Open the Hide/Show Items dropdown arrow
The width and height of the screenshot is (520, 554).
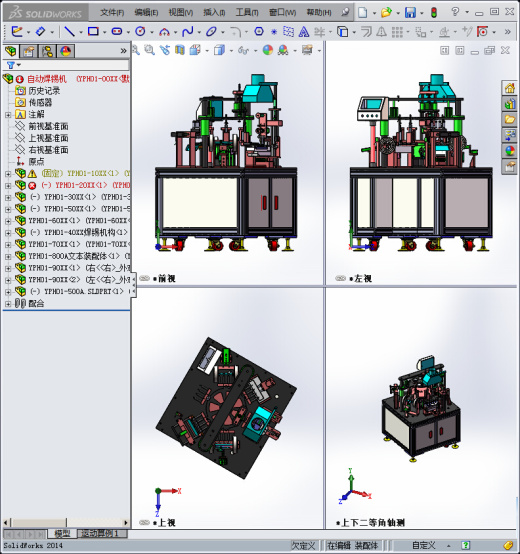(x=255, y=51)
